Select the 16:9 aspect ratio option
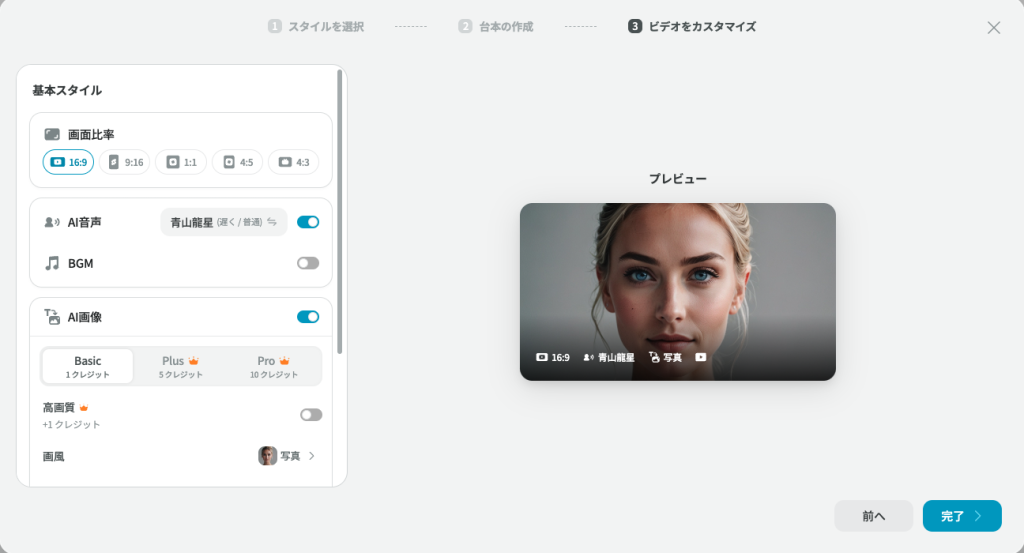1024x553 pixels. point(68,162)
